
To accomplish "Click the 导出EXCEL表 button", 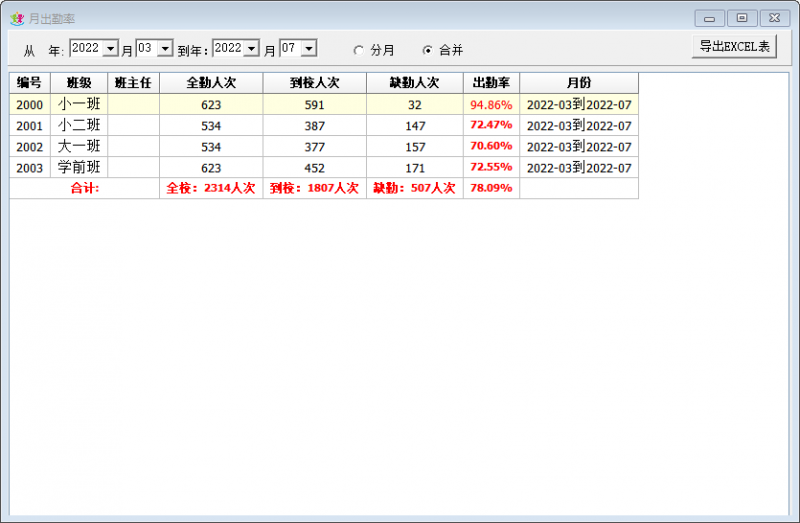I will pyautogui.click(x=734, y=46).
